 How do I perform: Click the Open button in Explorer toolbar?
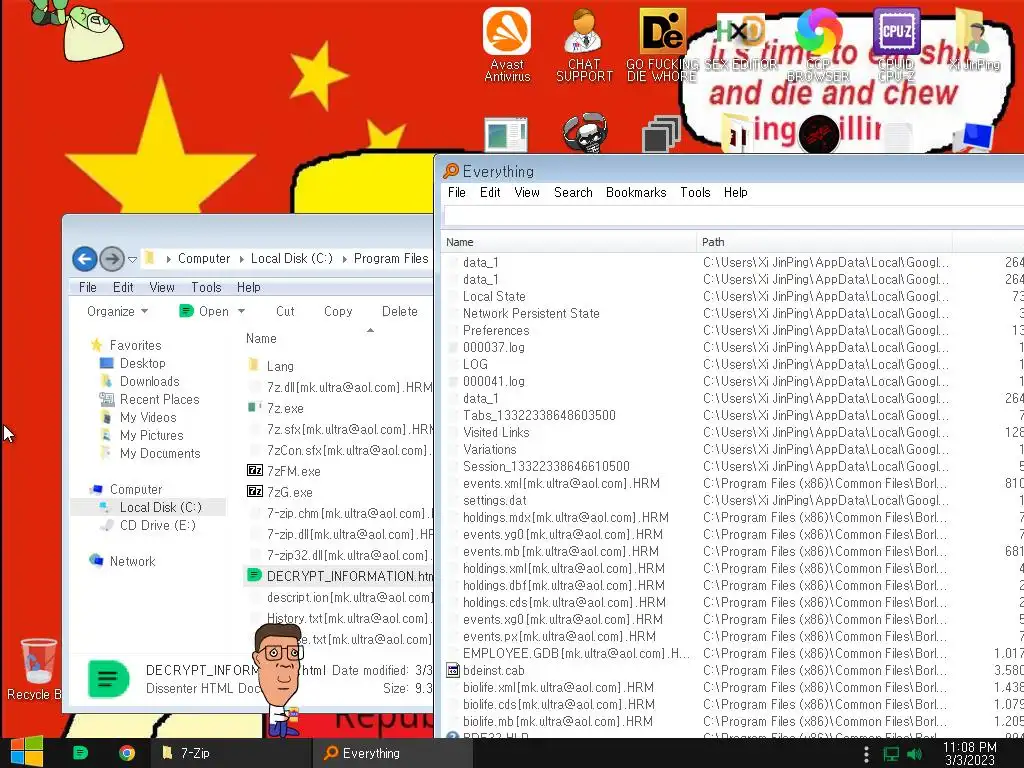(x=204, y=312)
